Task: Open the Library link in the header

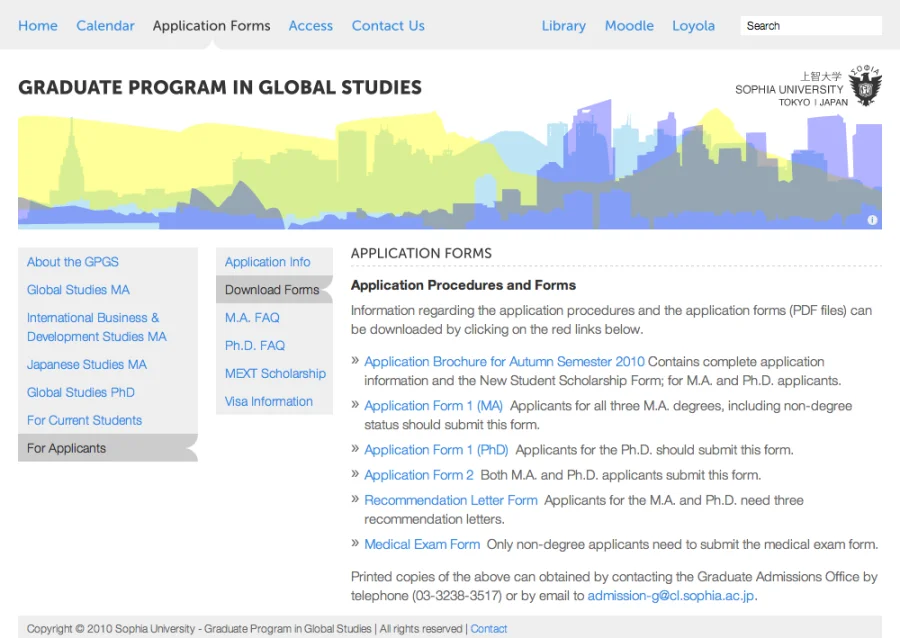Action: coord(564,26)
